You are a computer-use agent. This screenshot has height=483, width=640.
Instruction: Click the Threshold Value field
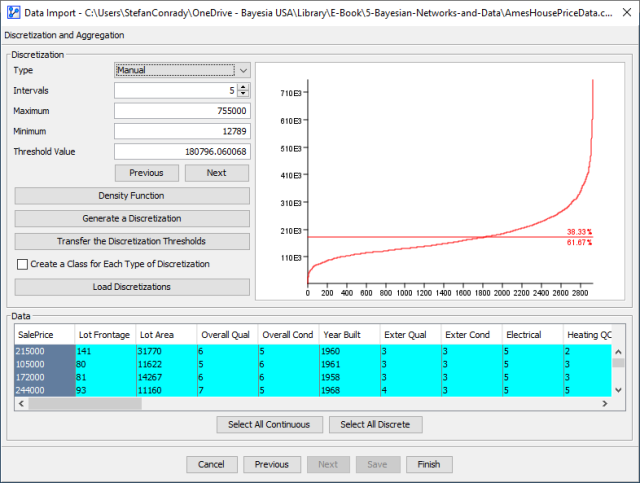(182, 151)
